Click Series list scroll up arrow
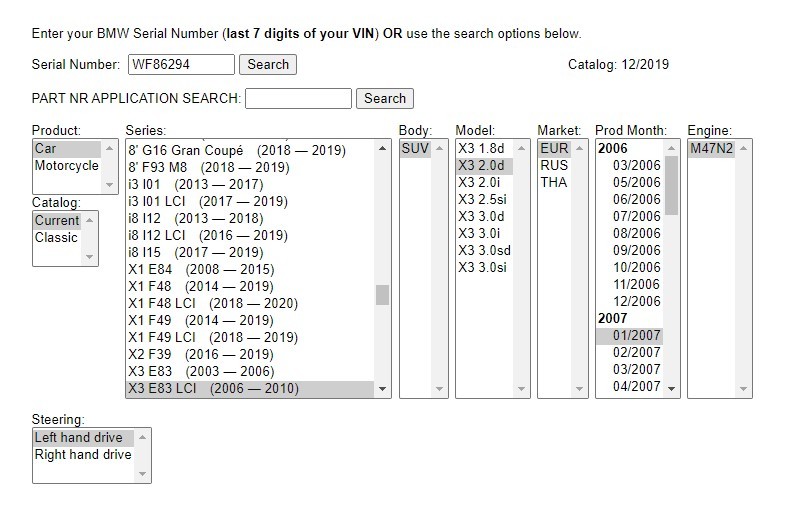 pos(382,149)
